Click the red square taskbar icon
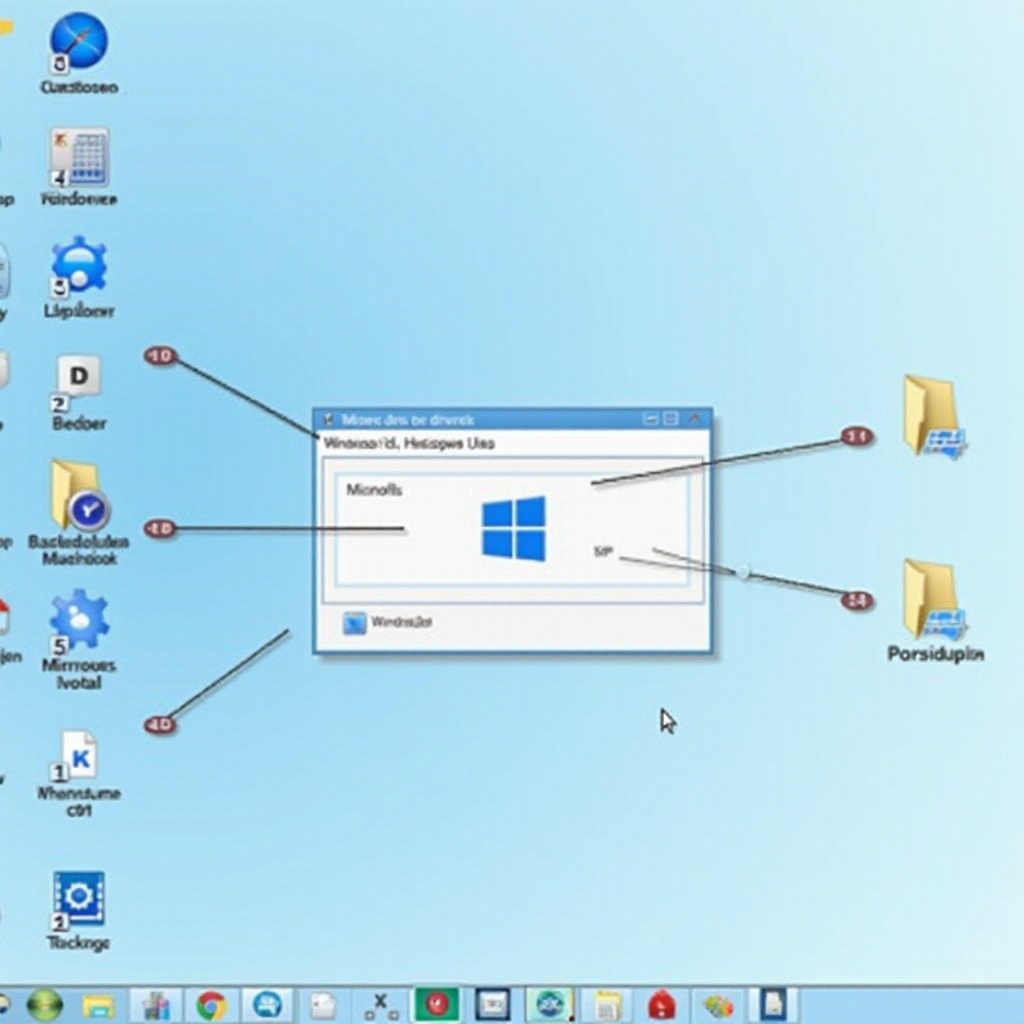This screenshot has height=1024, width=1024. point(436,1004)
